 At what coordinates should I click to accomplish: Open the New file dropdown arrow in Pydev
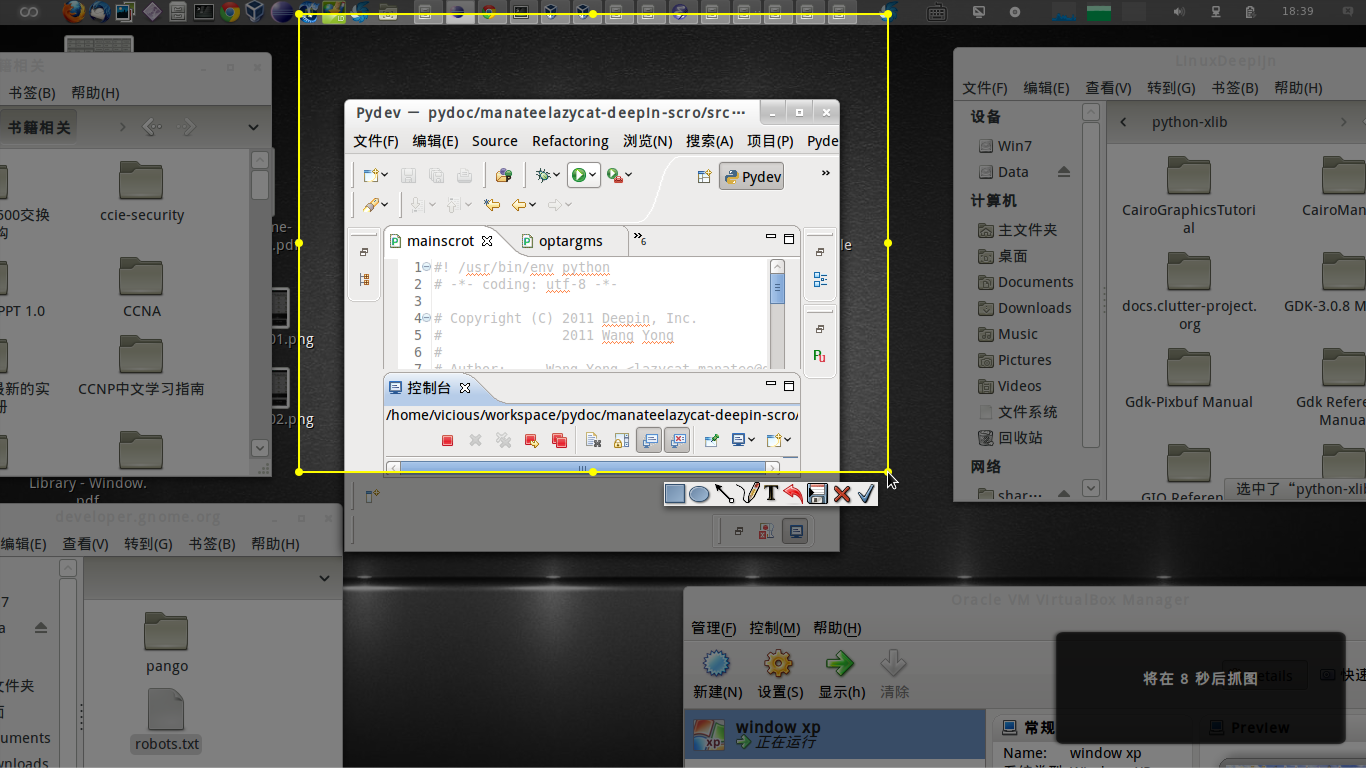click(384, 175)
